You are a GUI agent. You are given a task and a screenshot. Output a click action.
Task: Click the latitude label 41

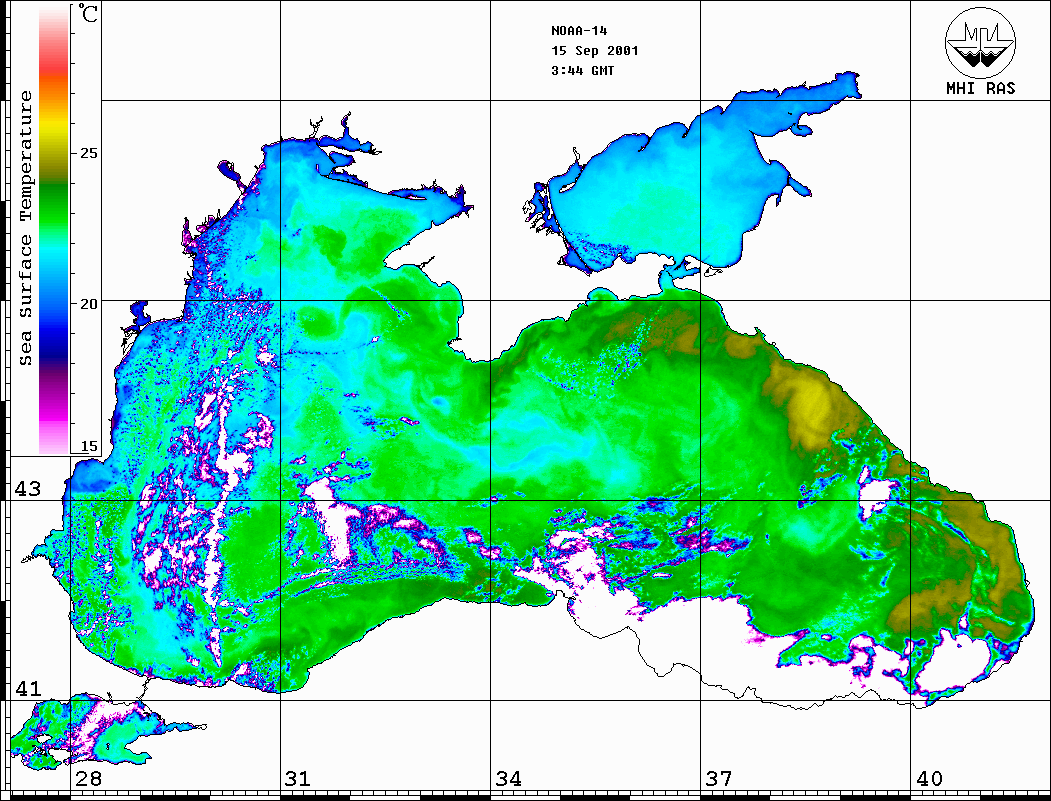(x=27, y=688)
